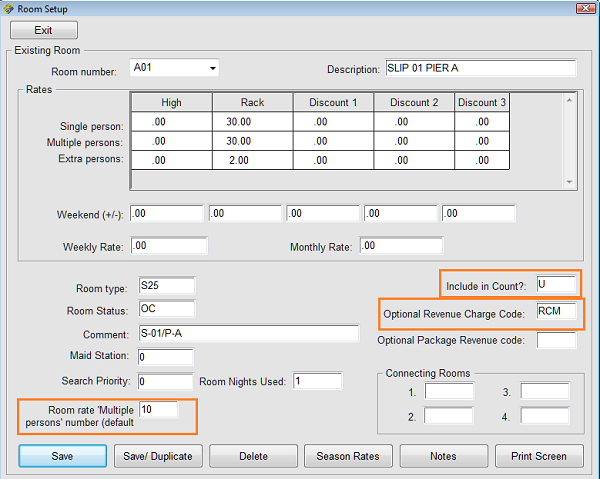Click the High column header
Screen dimensions: 600x479
click(172, 102)
